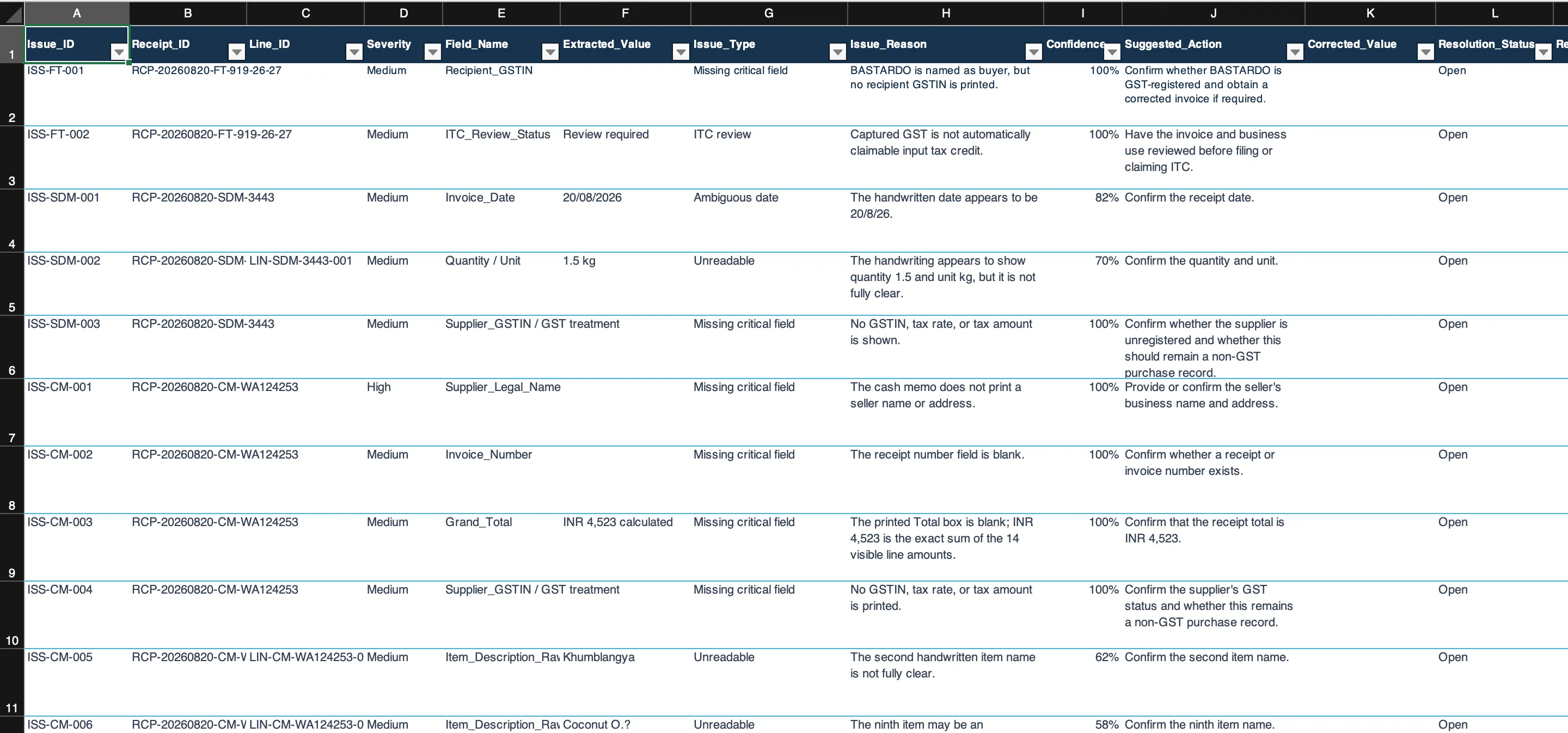
Task: Select column I header
Action: click(x=1083, y=14)
